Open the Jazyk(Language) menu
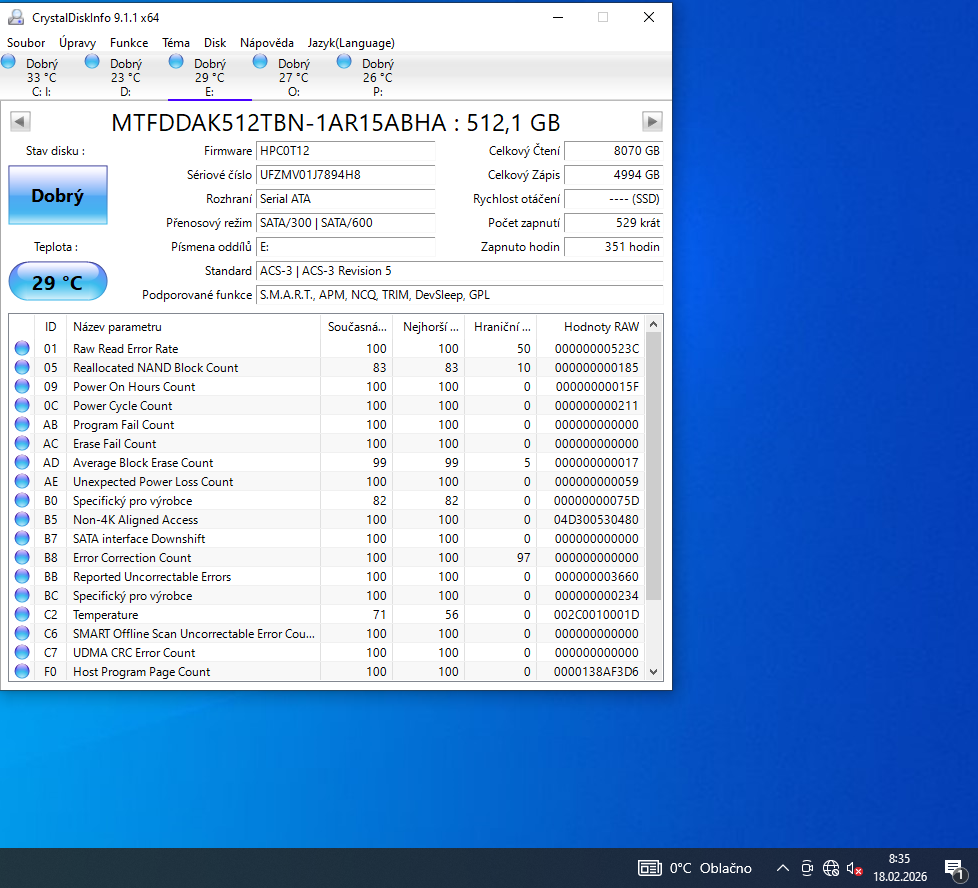978x888 pixels. (x=351, y=43)
